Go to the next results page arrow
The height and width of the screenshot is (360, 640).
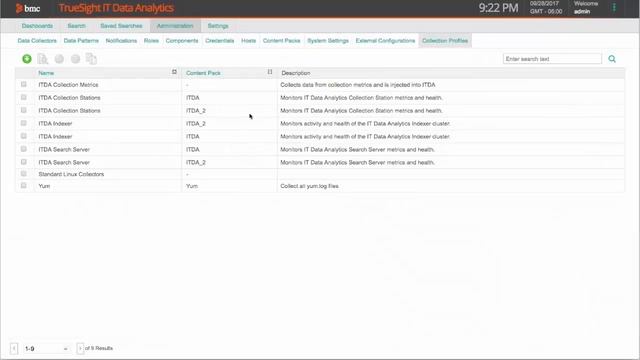point(80,348)
